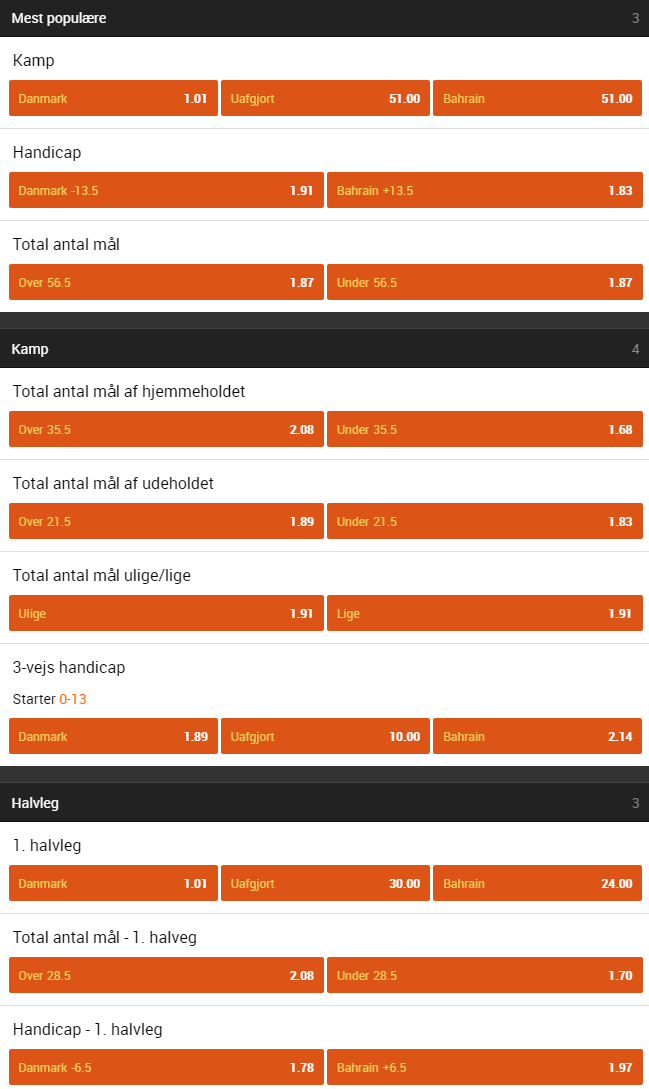Collapse the Mest populære section header
The image size is (649, 1089).
324,18
